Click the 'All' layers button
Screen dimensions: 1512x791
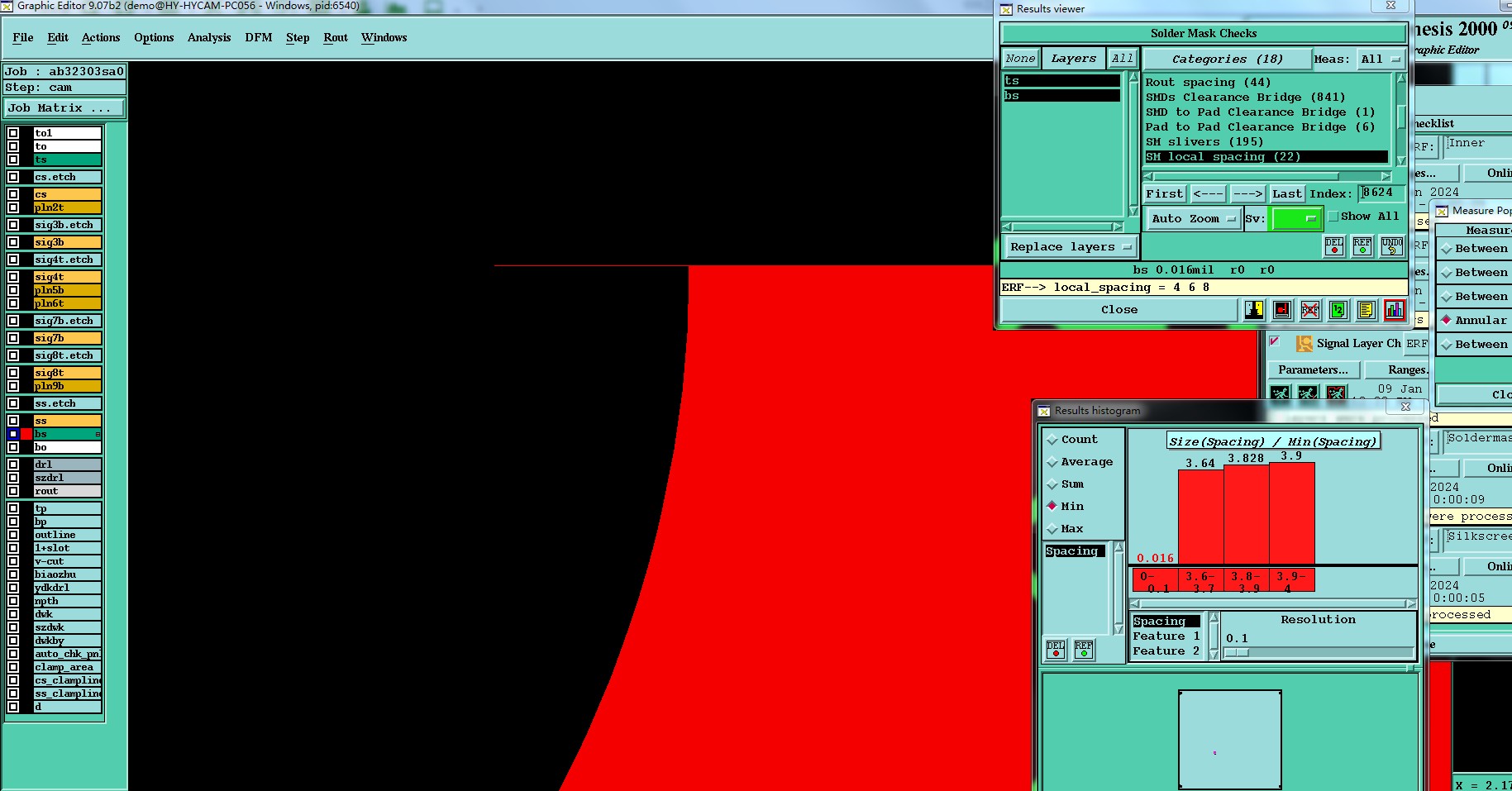pyautogui.click(x=1122, y=59)
